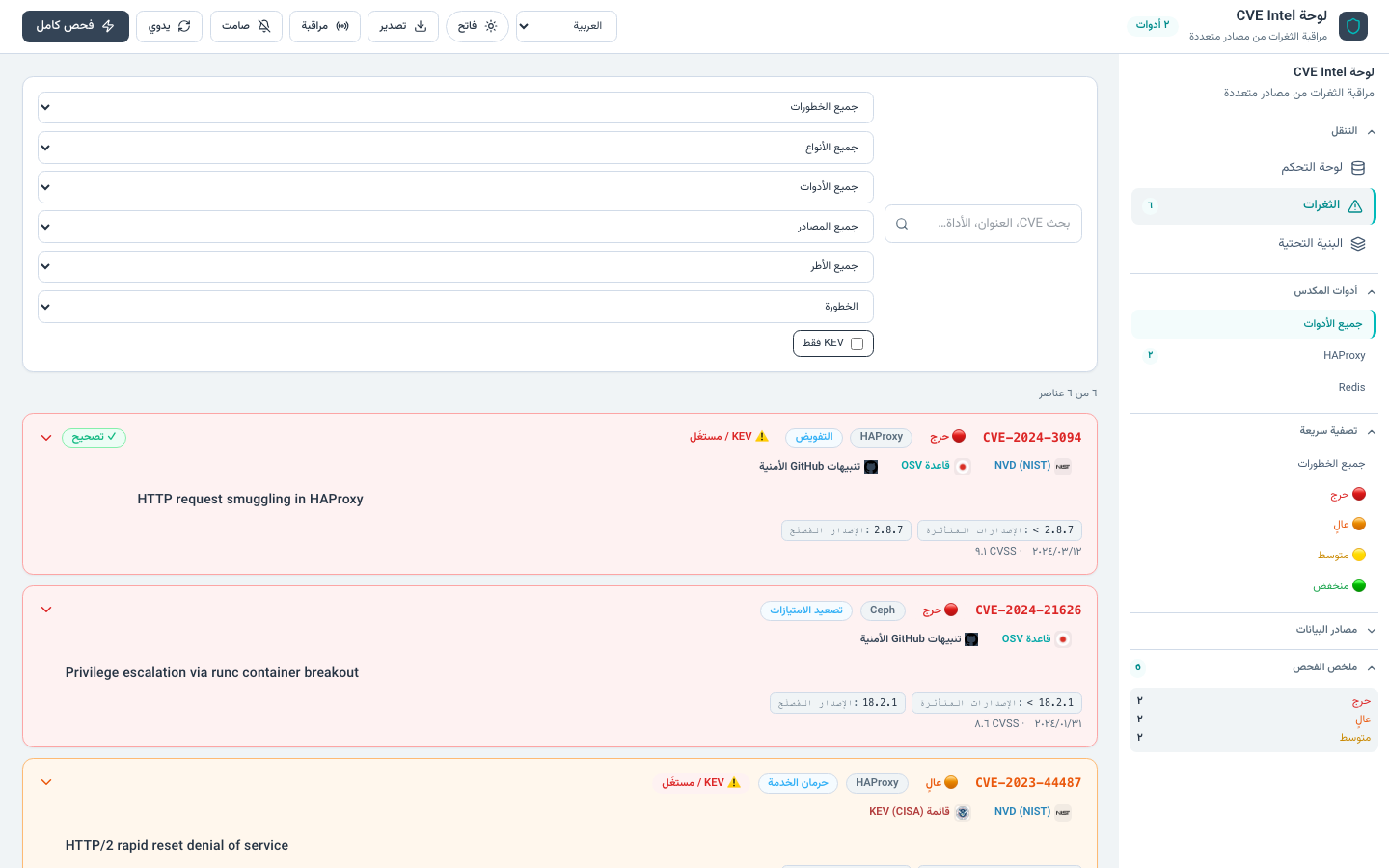Expand مصادر البيانات data sources section
The image size is (1389, 868).
1254,630
